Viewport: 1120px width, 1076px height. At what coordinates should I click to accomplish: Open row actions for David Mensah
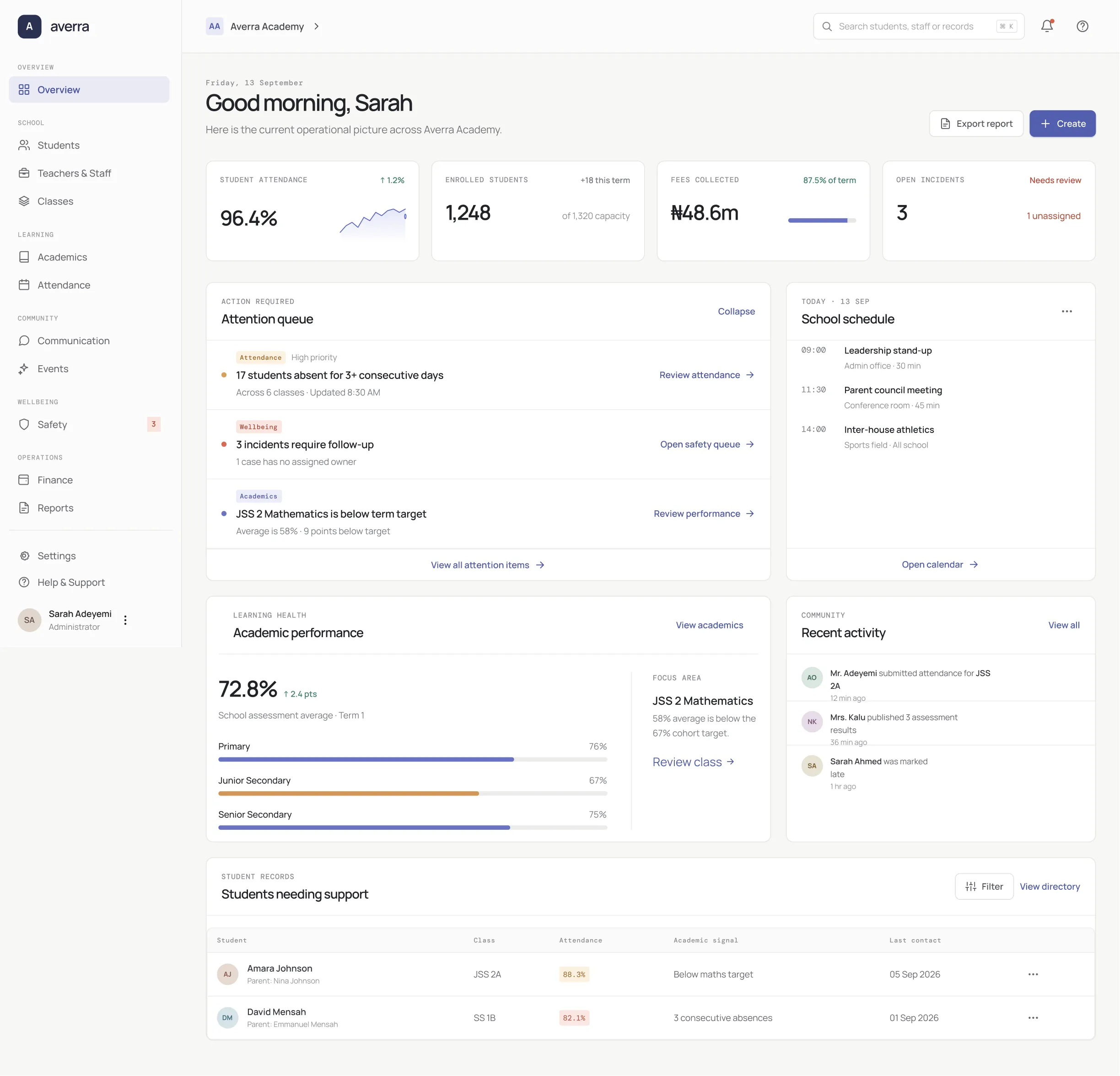1033,1018
